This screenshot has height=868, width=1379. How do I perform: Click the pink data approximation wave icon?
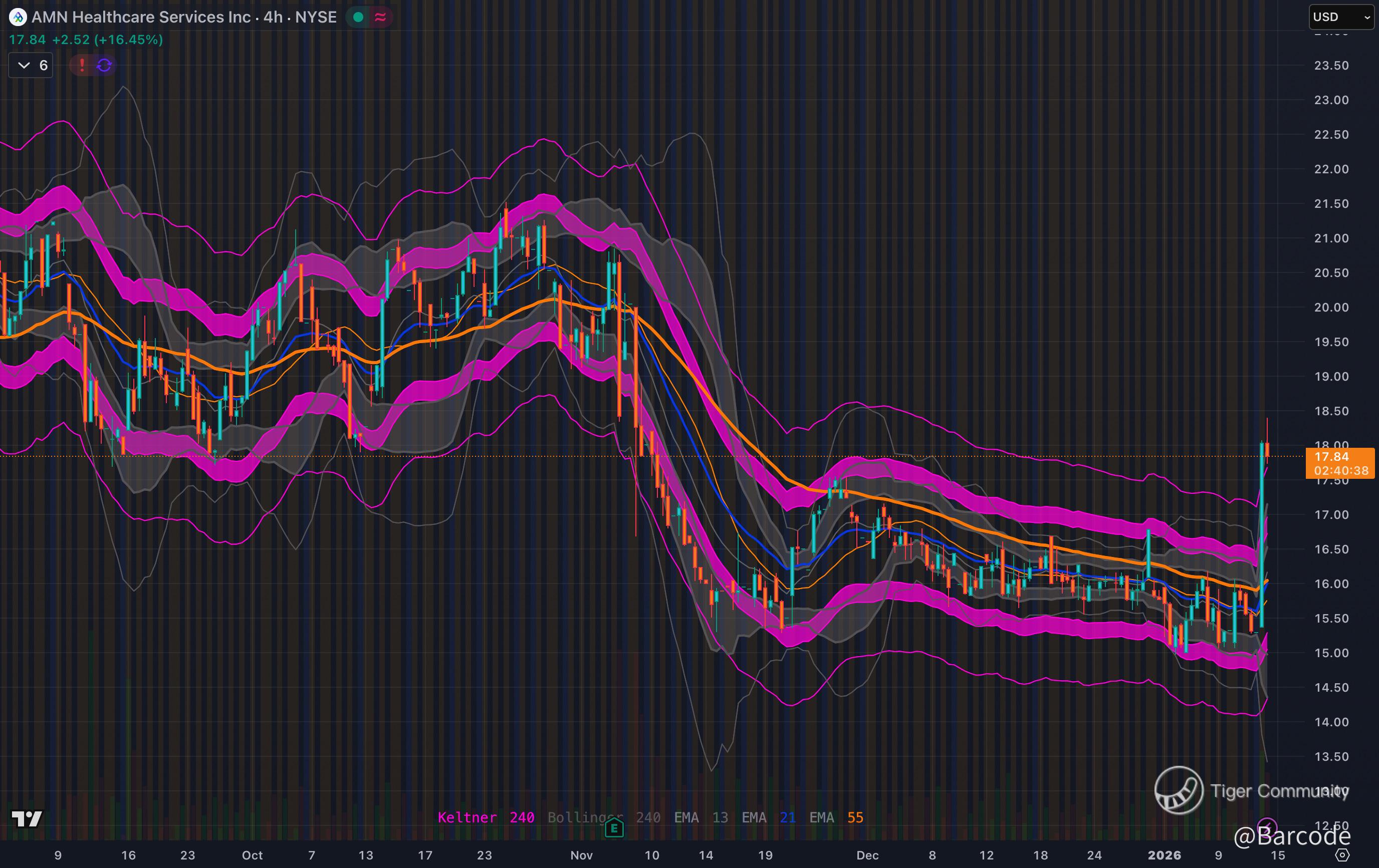pos(380,17)
